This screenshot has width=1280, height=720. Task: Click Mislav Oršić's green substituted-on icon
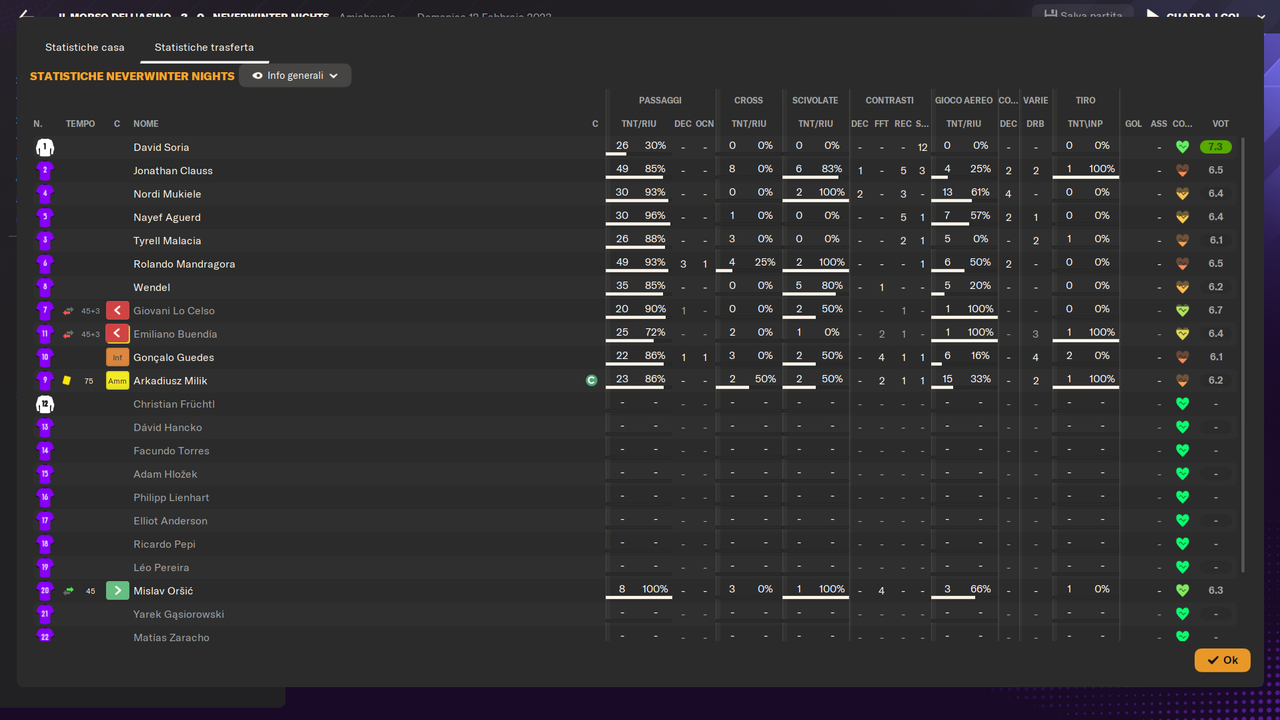tap(117, 591)
